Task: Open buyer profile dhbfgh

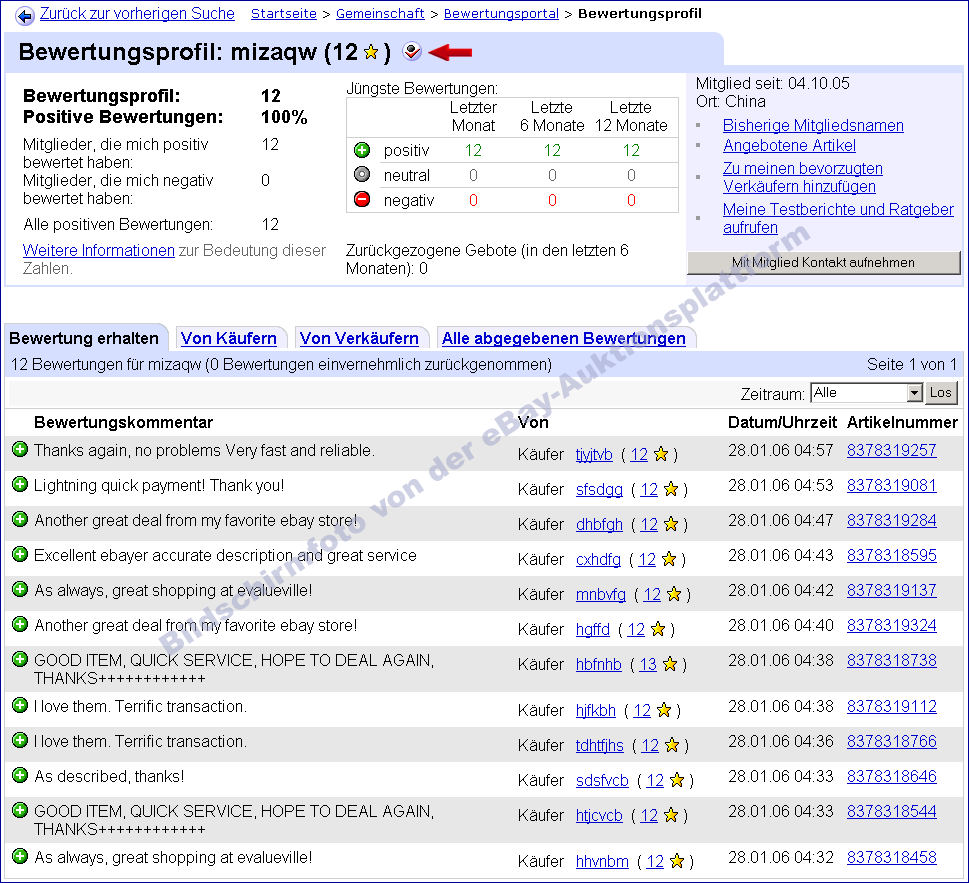Action: pyautogui.click(x=599, y=525)
